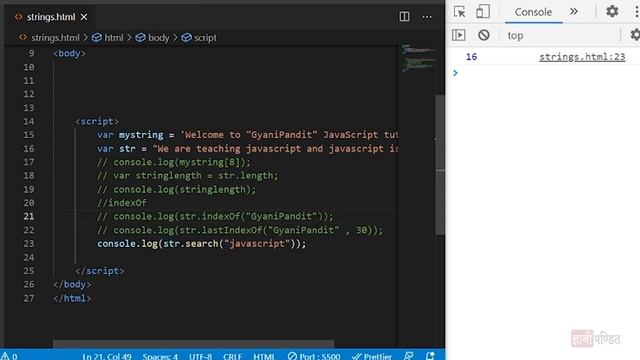Change the UTF-8 file encoding
Image resolution: width=640 pixels, height=360 pixels.
pos(200,356)
